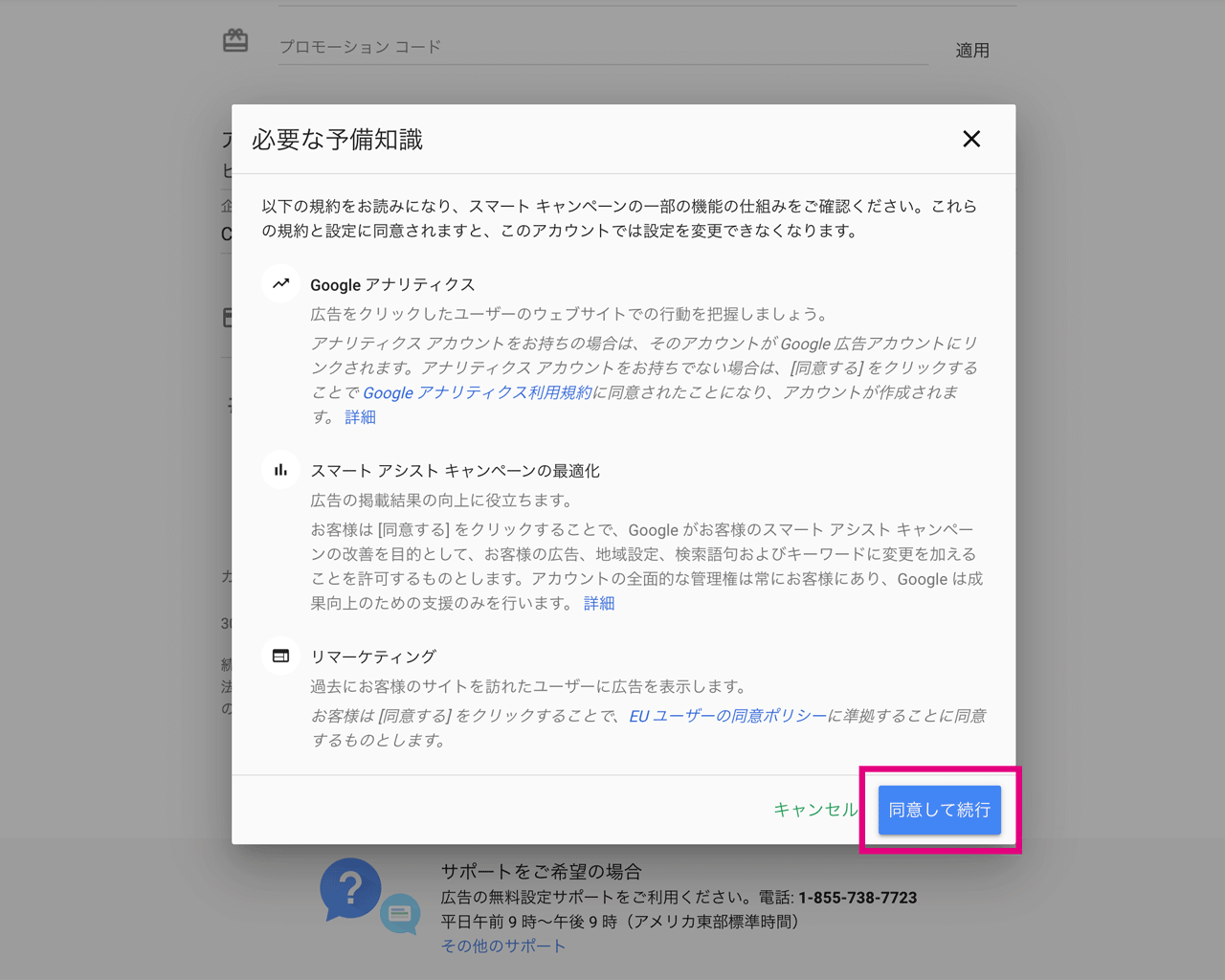The width and height of the screenshot is (1225, 980).
Task: Open 詳細 link under Google アナリティクス
Action: (361, 417)
